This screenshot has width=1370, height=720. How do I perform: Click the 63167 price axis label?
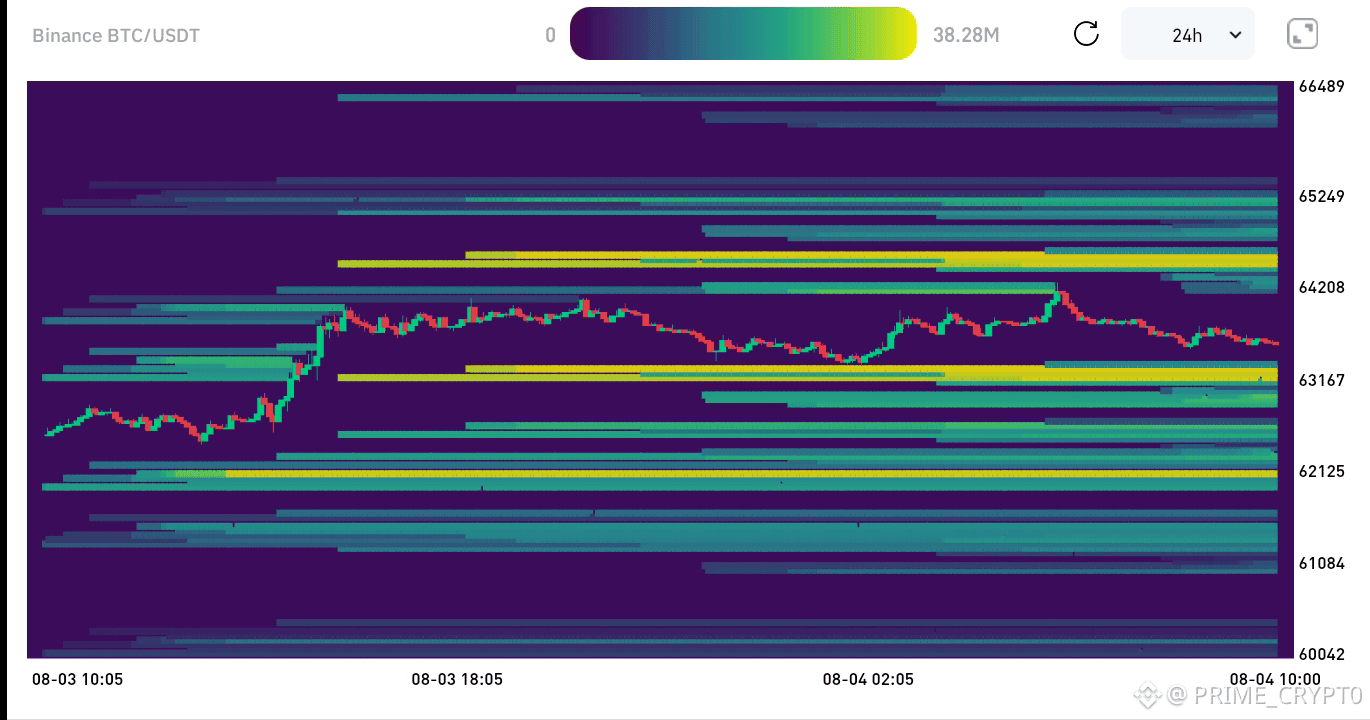(1321, 380)
